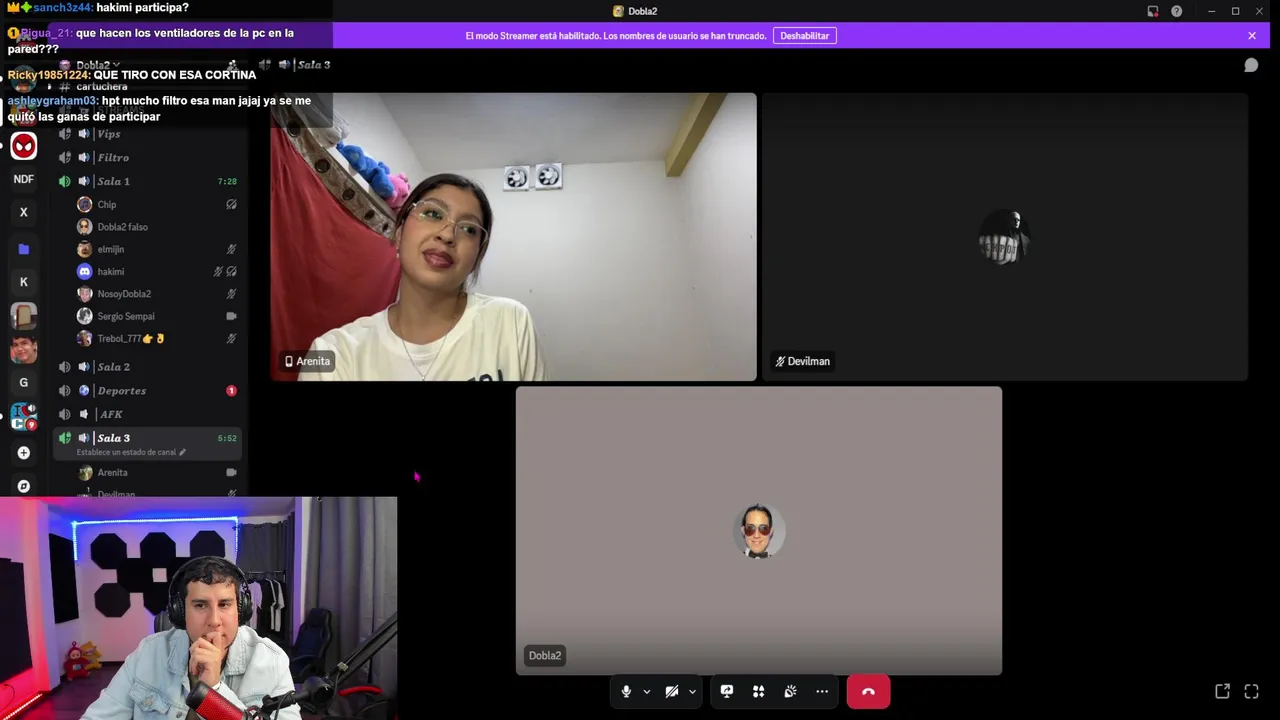Screen dimensions: 1280x720
Task: Show the voice channel chat bubble
Action: pos(1251,65)
